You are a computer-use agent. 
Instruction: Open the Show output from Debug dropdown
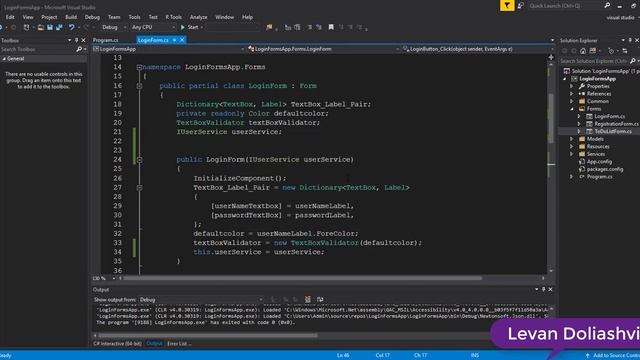coord(201,300)
